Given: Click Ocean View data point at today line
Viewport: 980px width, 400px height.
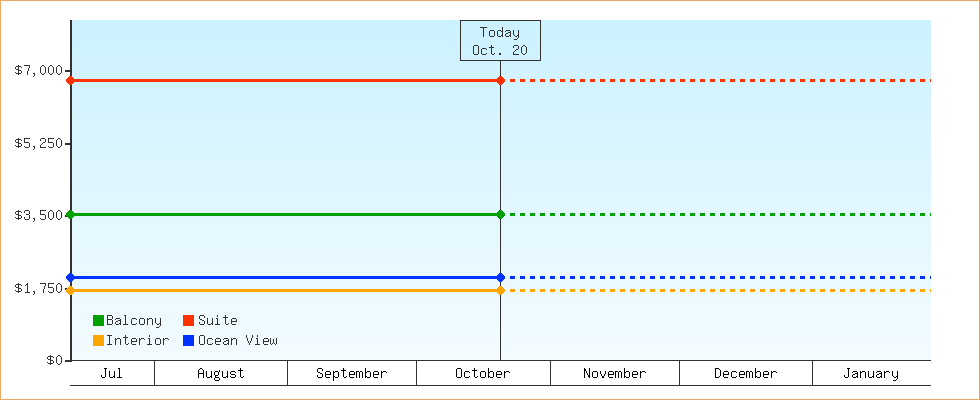Looking at the screenshot, I should [x=500, y=277].
